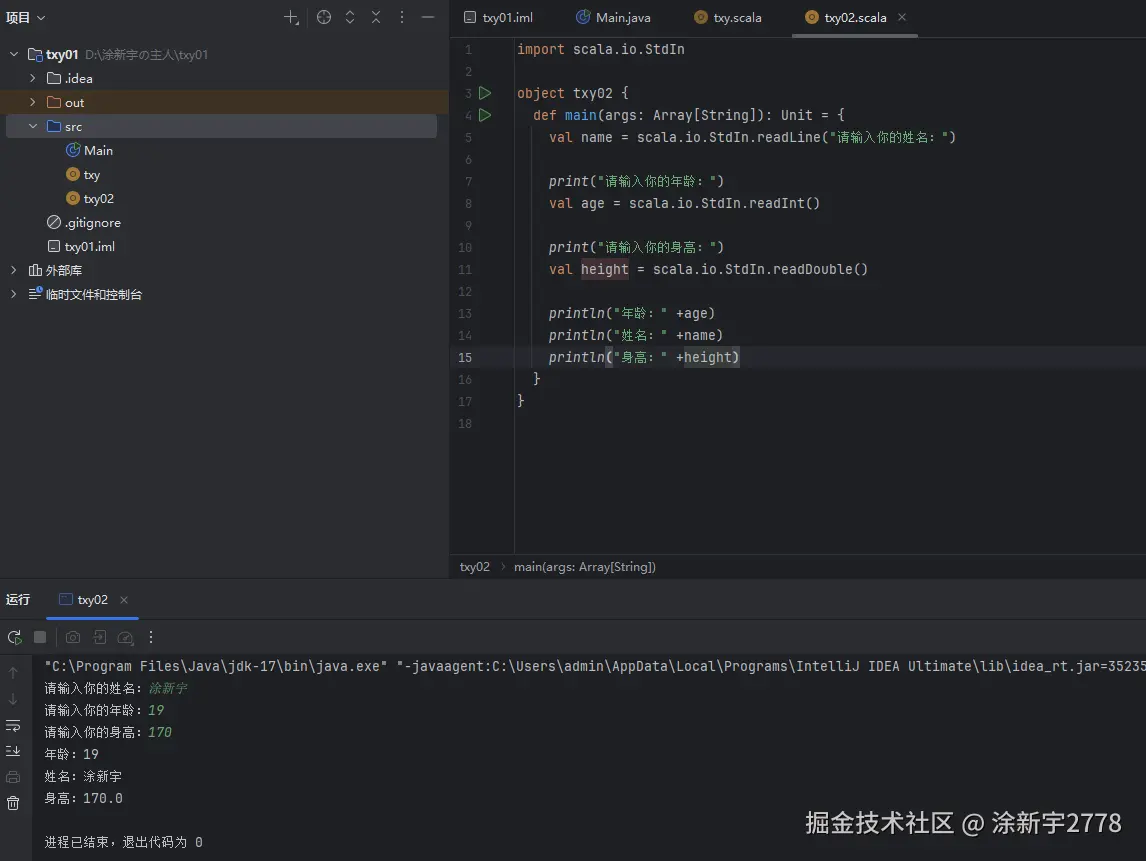Switch to txy.scala editor tab
This screenshot has width=1146, height=861.
(x=728, y=18)
